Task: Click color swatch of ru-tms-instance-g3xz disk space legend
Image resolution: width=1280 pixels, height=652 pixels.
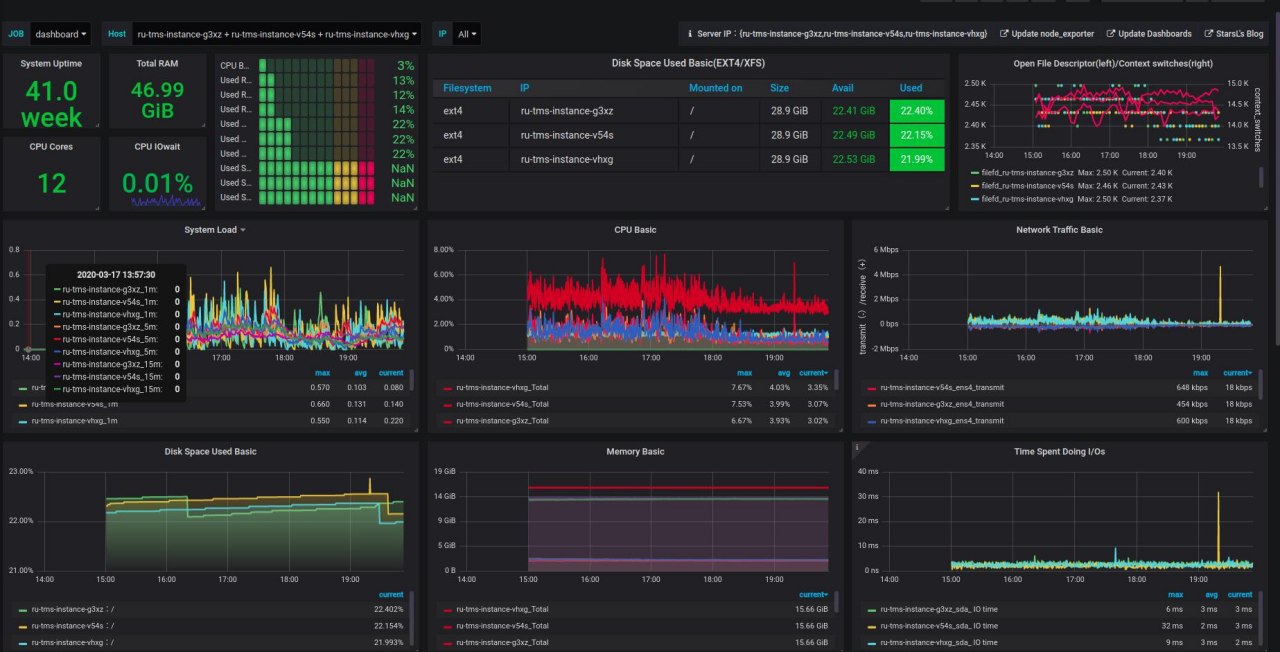Action: click(x=23, y=609)
